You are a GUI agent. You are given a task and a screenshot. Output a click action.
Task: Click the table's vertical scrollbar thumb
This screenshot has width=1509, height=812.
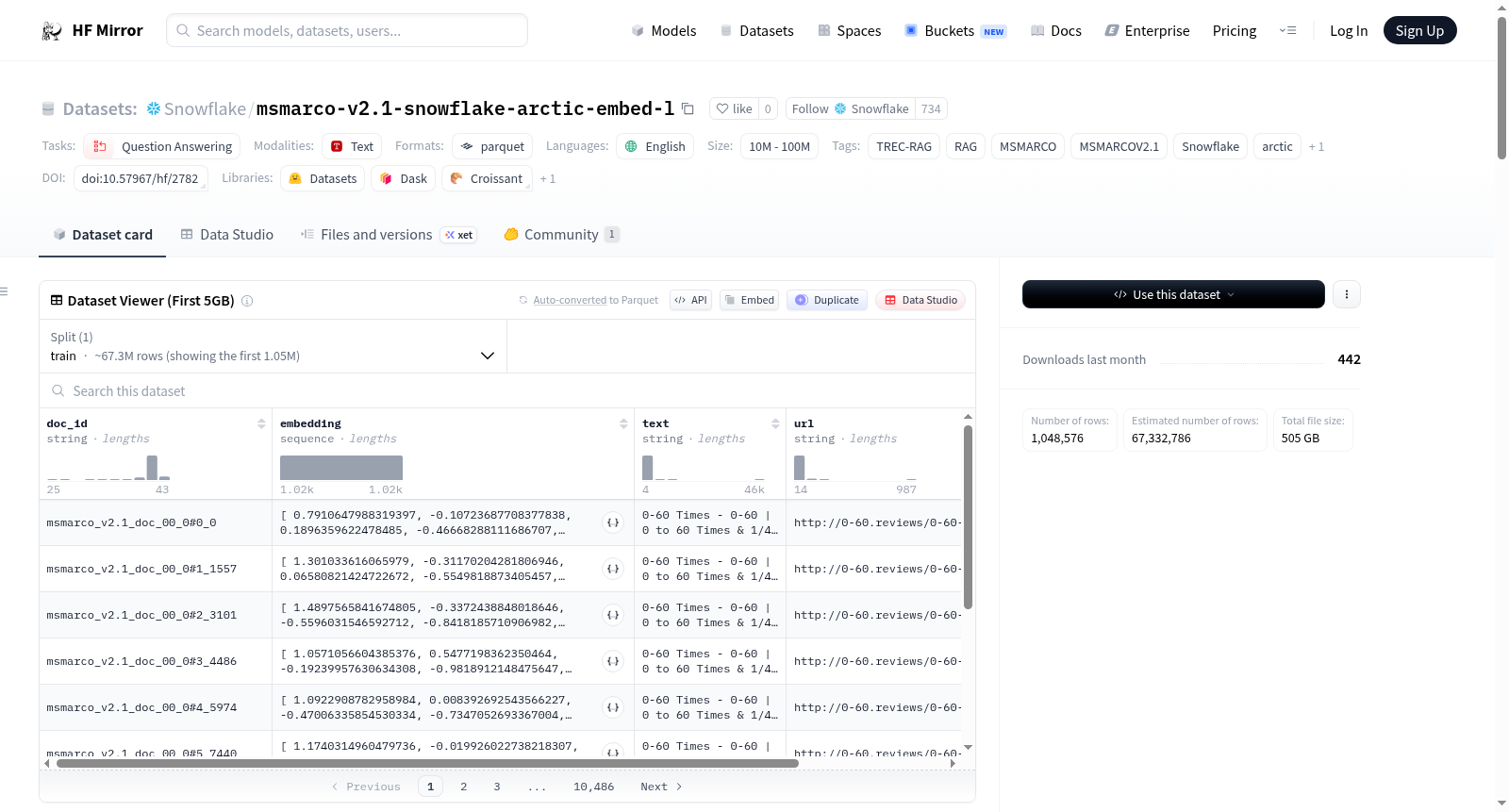(x=968, y=517)
